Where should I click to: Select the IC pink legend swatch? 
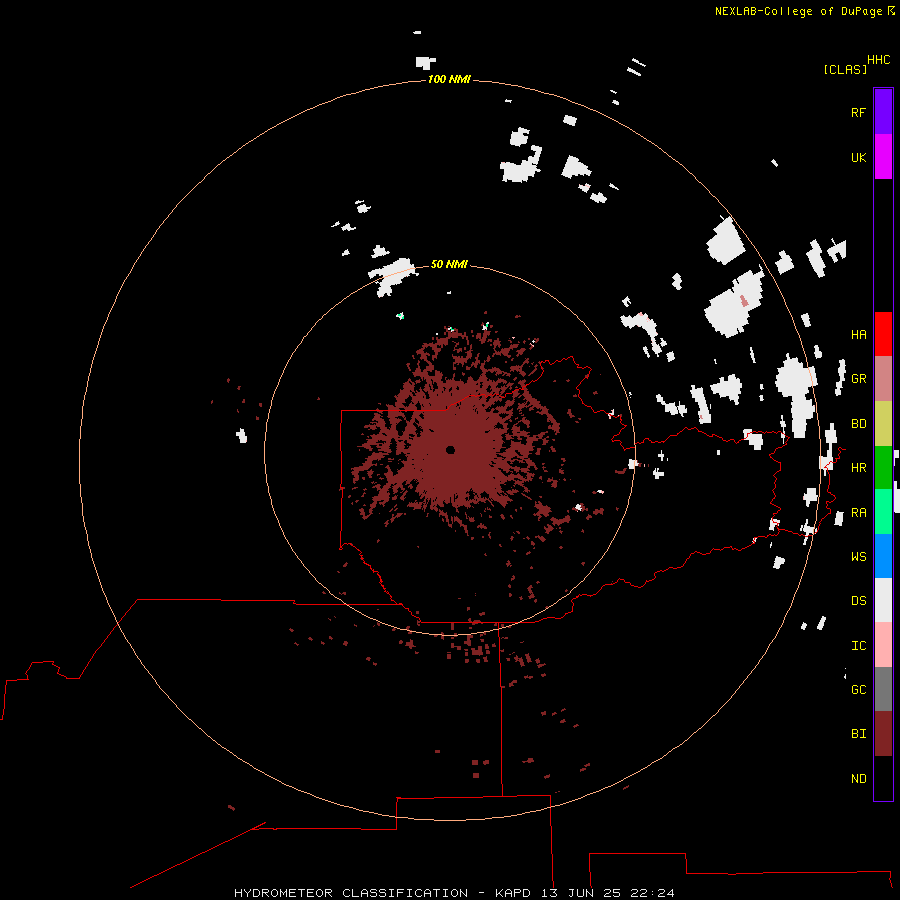tap(883, 645)
